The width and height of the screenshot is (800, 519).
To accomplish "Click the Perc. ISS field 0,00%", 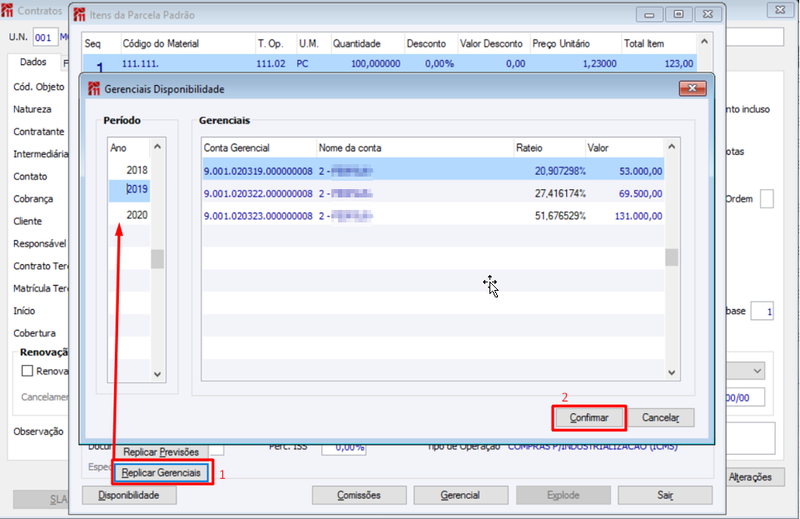I will pos(344,448).
